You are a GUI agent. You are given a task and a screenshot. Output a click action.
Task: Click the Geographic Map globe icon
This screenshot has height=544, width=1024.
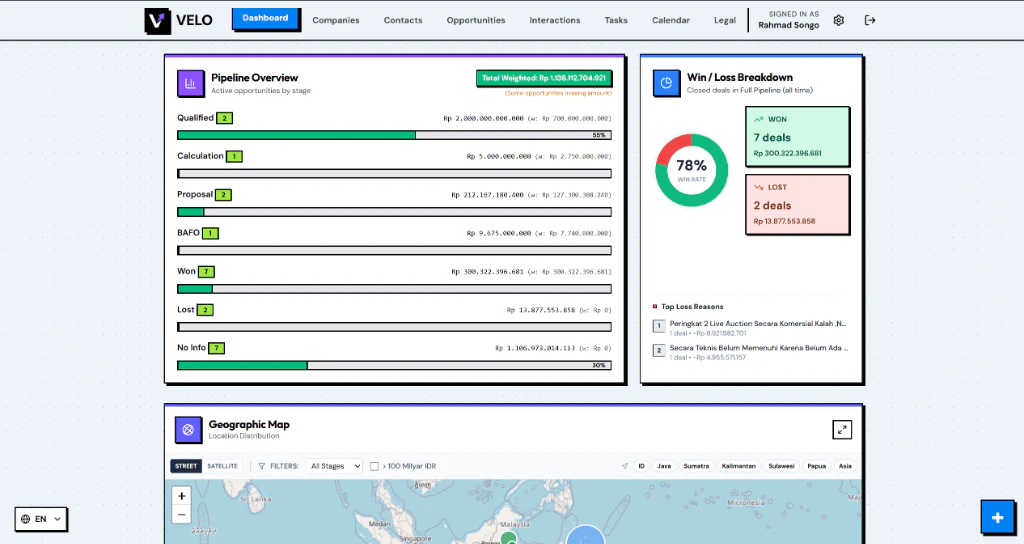[188, 430]
